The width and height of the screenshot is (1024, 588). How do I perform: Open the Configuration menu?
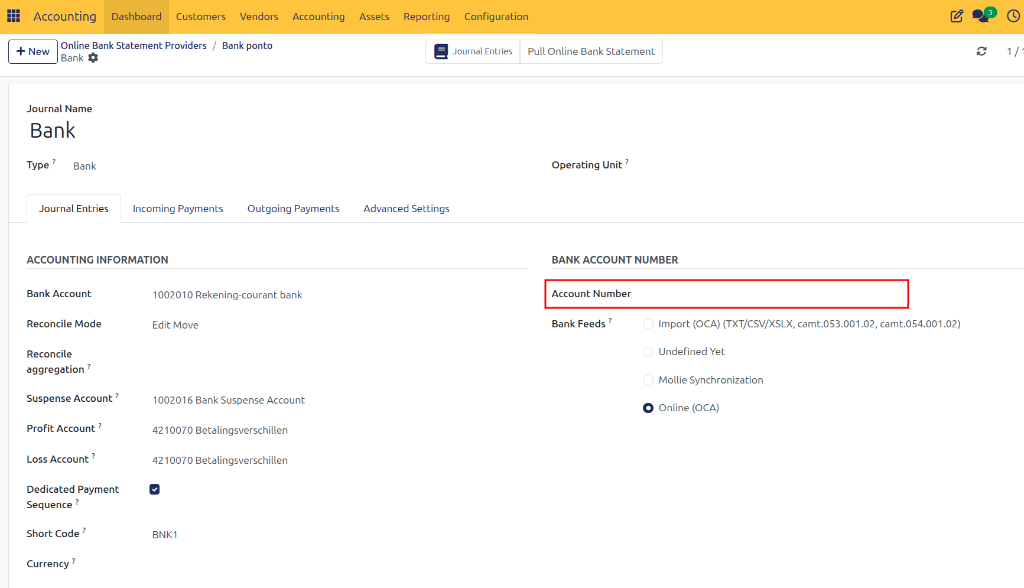click(x=496, y=16)
